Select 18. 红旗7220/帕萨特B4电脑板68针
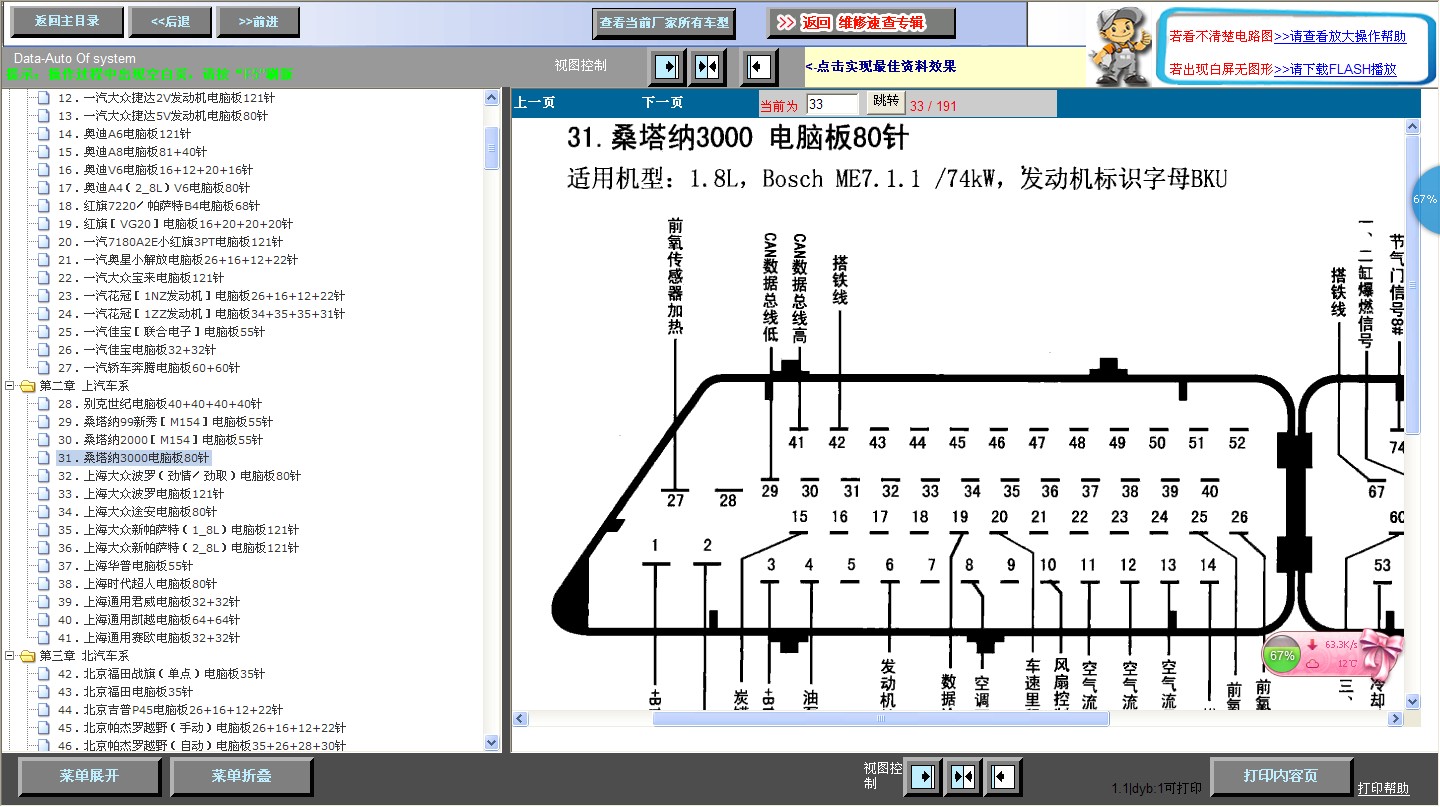This screenshot has height=807, width=1440. 158,206
